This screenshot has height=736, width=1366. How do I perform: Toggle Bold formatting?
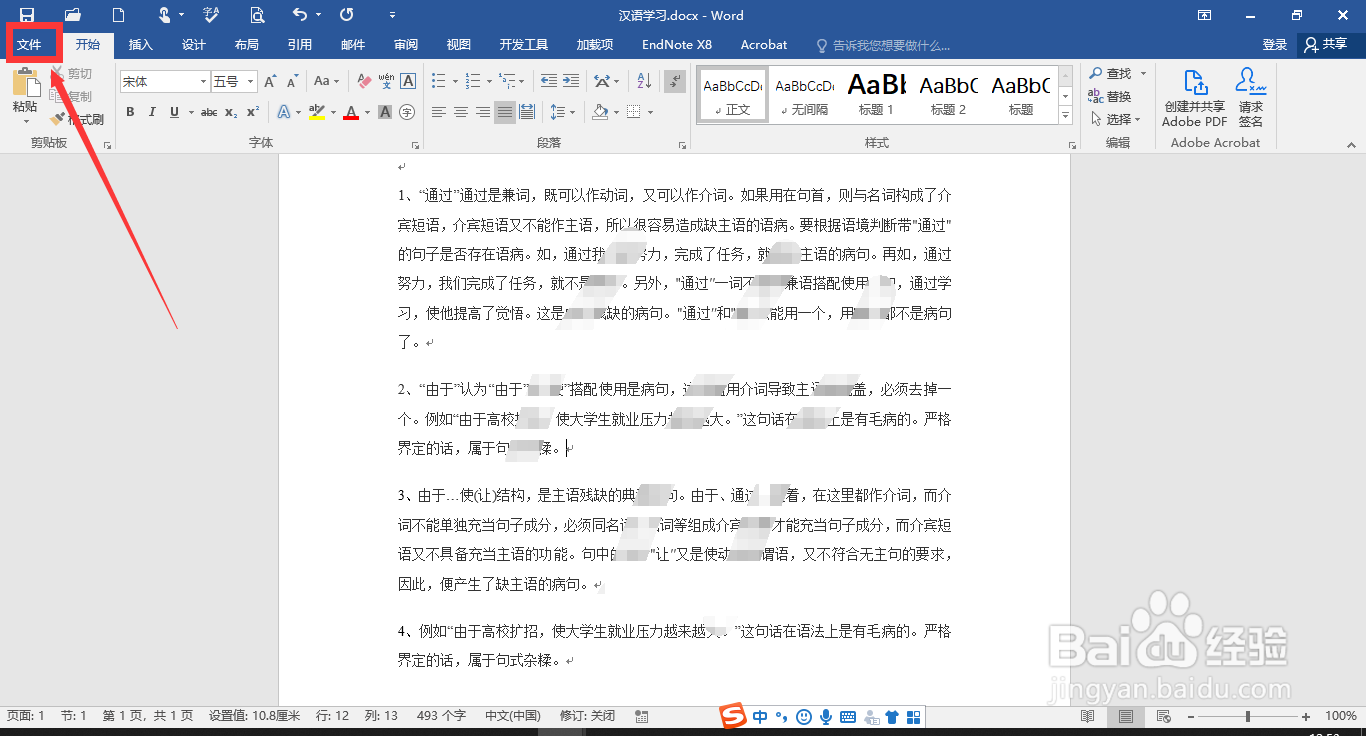click(x=130, y=112)
